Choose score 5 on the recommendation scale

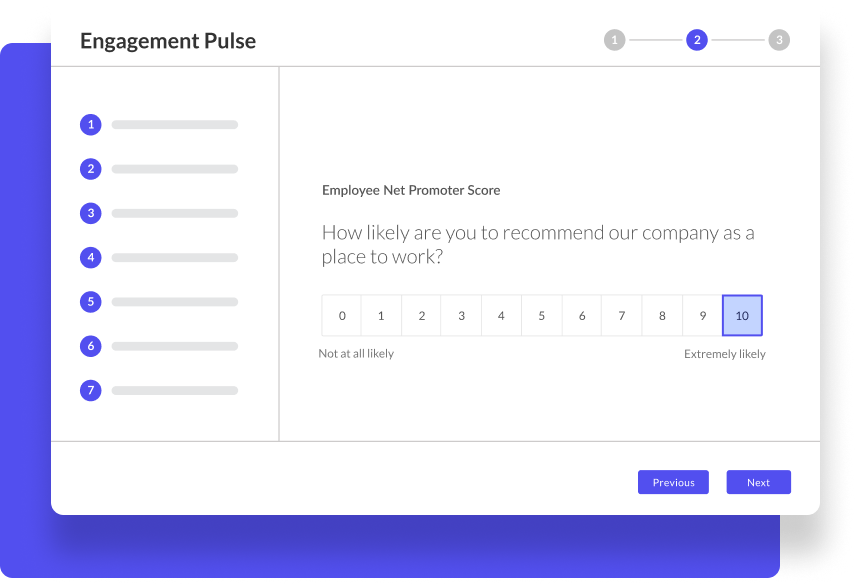541,315
